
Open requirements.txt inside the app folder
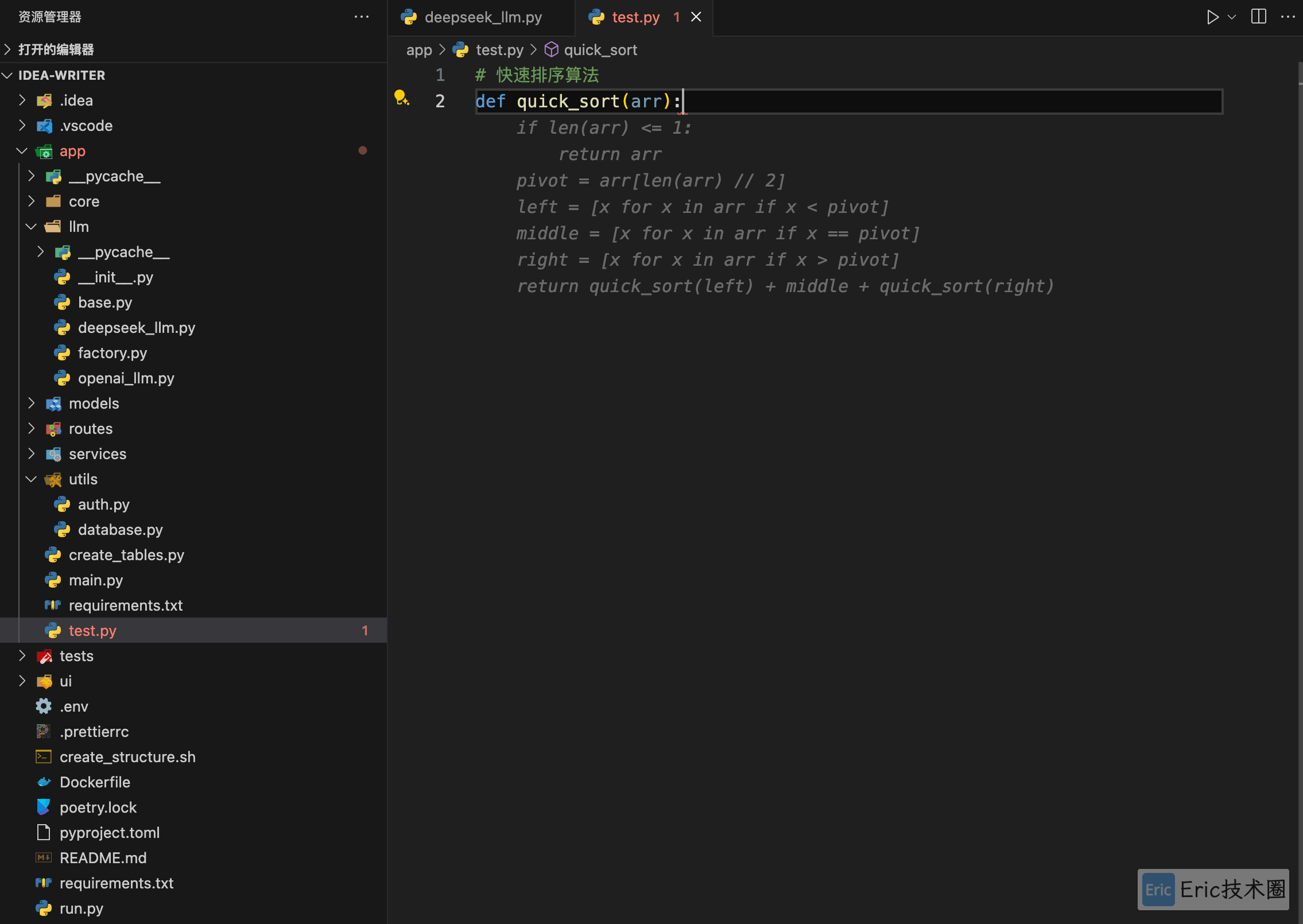point(193,605)
